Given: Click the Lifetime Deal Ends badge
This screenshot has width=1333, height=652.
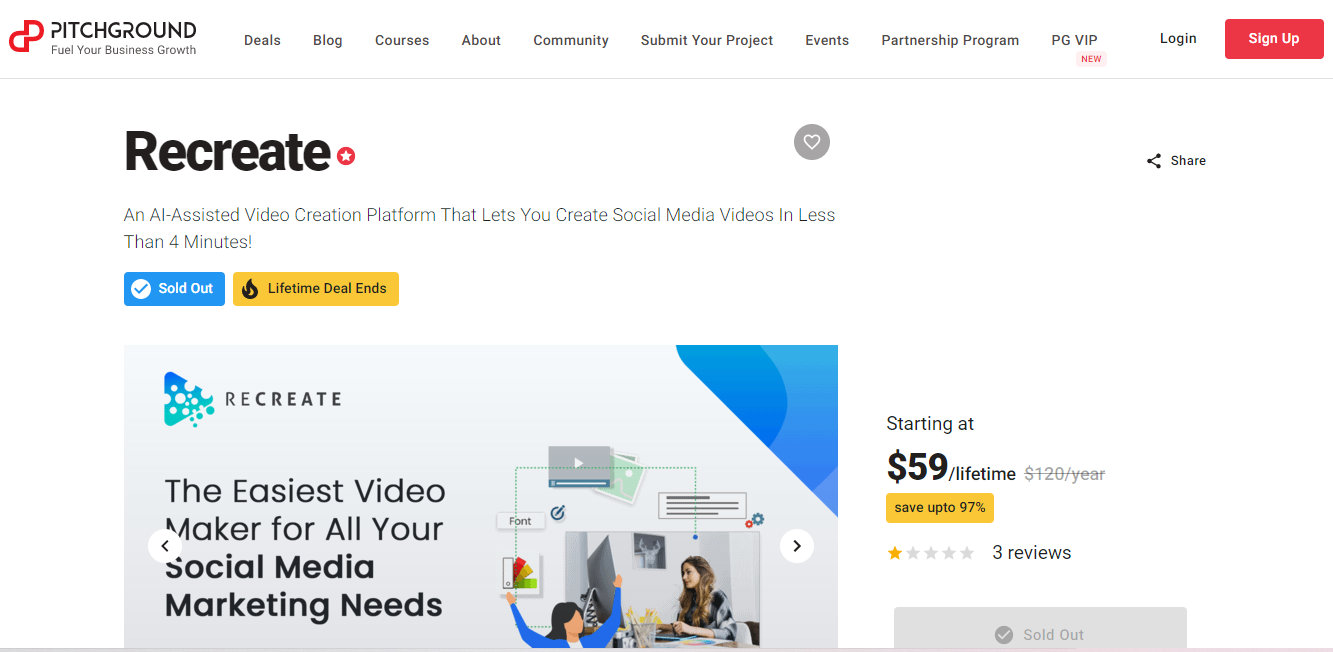Looking at the screenshot, I should (316, 289).
